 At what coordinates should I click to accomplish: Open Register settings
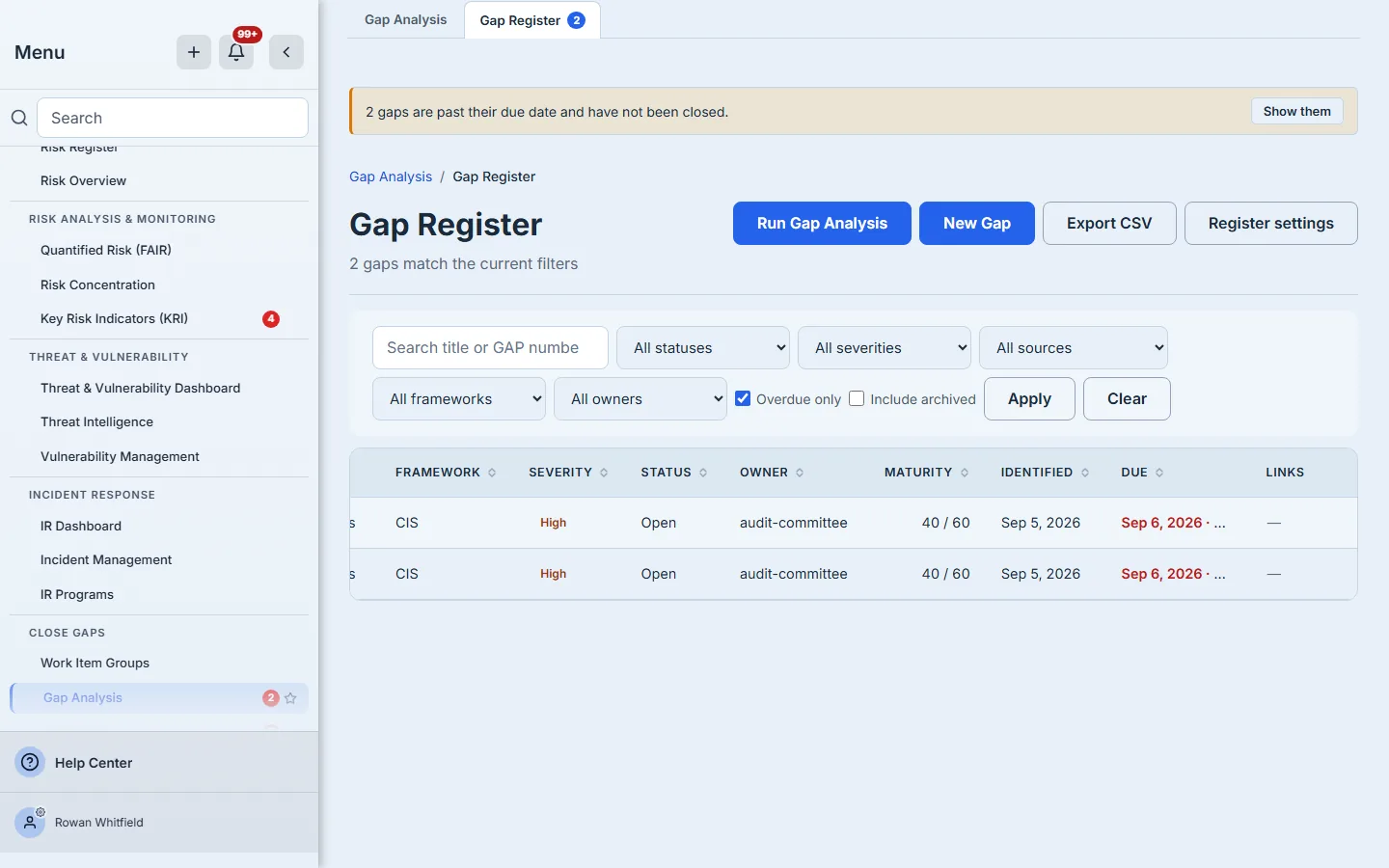(1271, 224)
